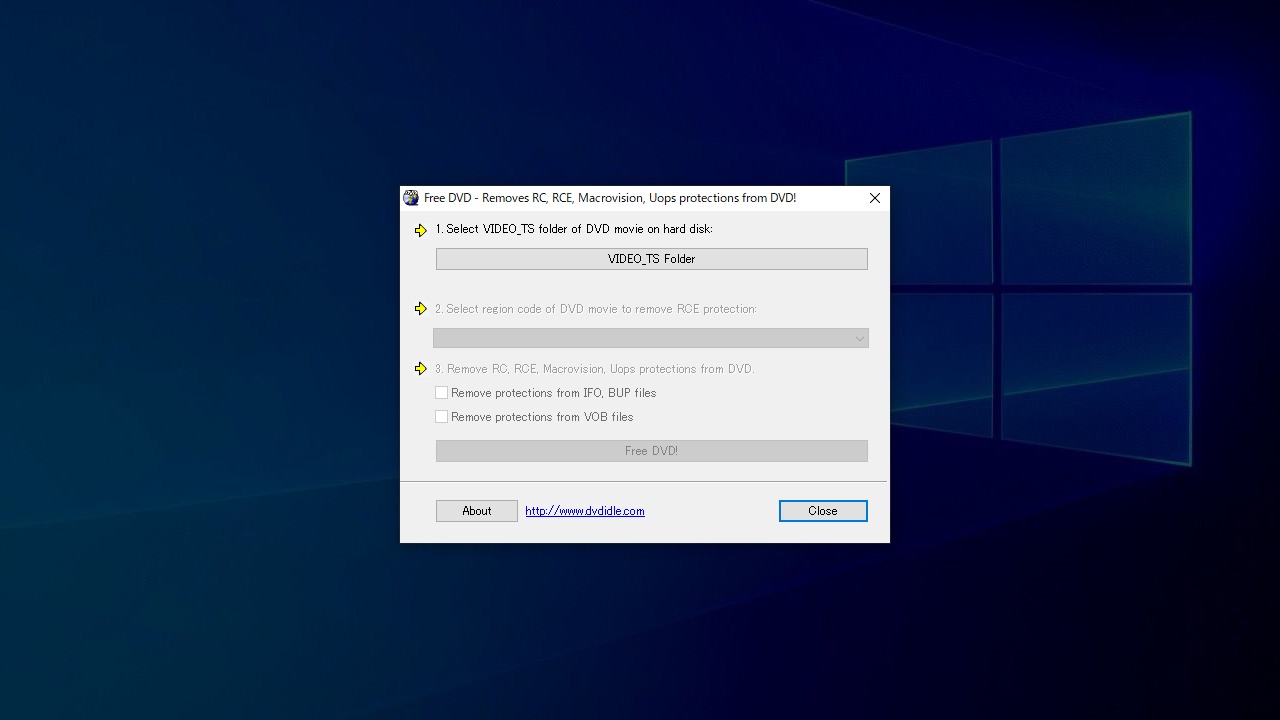Click the Free DVD app icon in title bar
Image resolution: width=1280 pixels, height=720 pixels.
411,198
